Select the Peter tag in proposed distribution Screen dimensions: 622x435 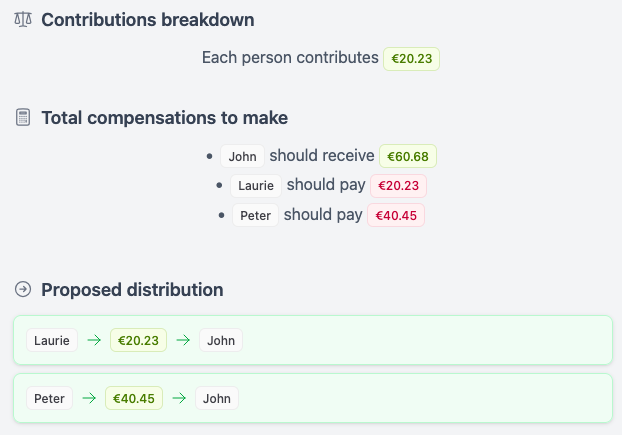(49, 398)
